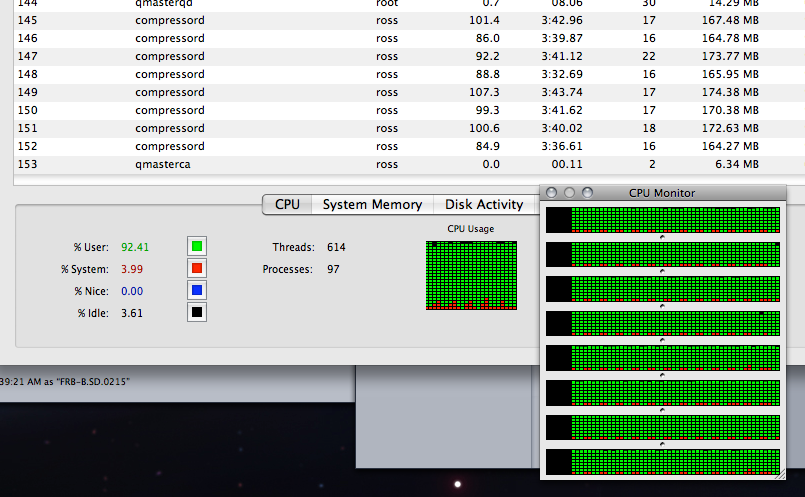Screen dimensions: 805x497
Task: Click the 86.0 CPU percentage cell
Action: (x=488, y=39)
